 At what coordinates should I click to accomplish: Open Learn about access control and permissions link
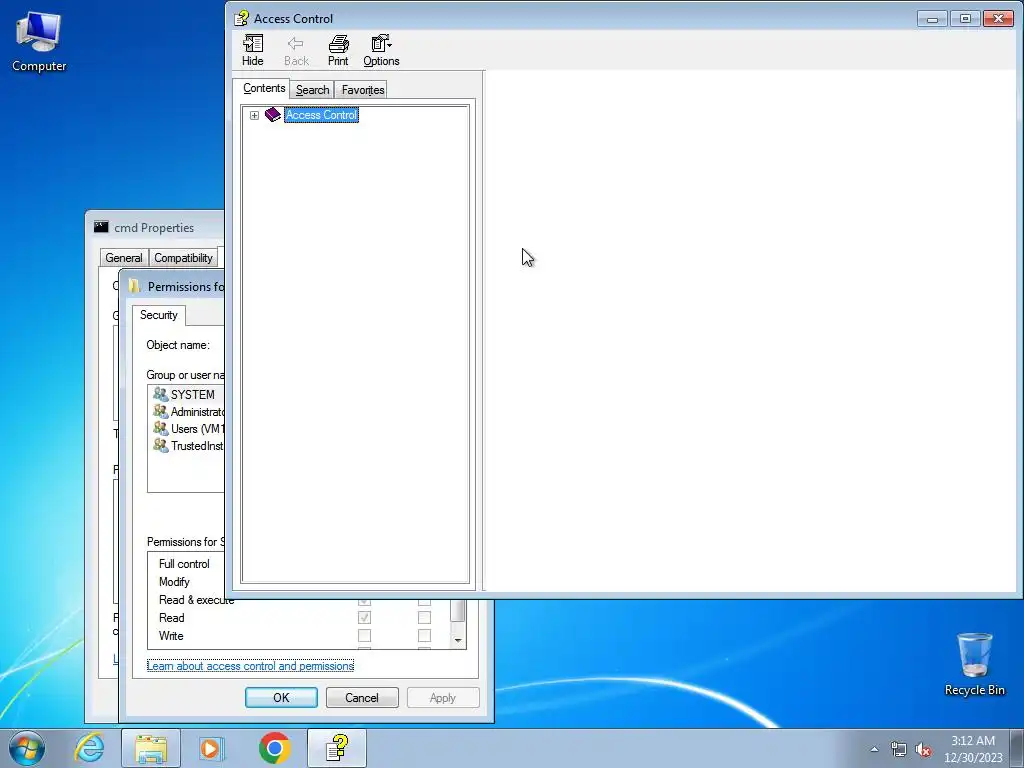click(250, 666)
